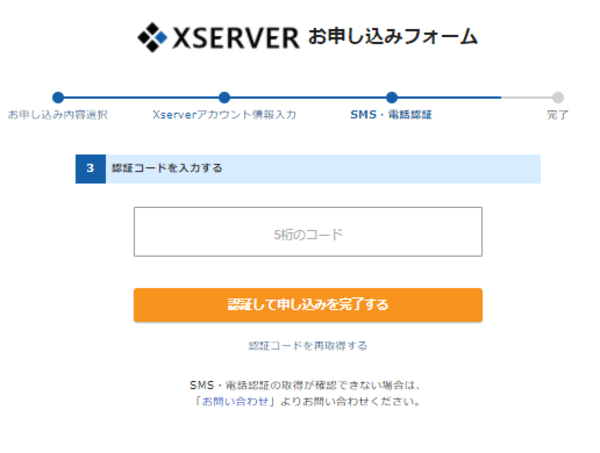Click the 完了 step label
The width and height of the screenshot is (600, 453).
tap(558, 114)
